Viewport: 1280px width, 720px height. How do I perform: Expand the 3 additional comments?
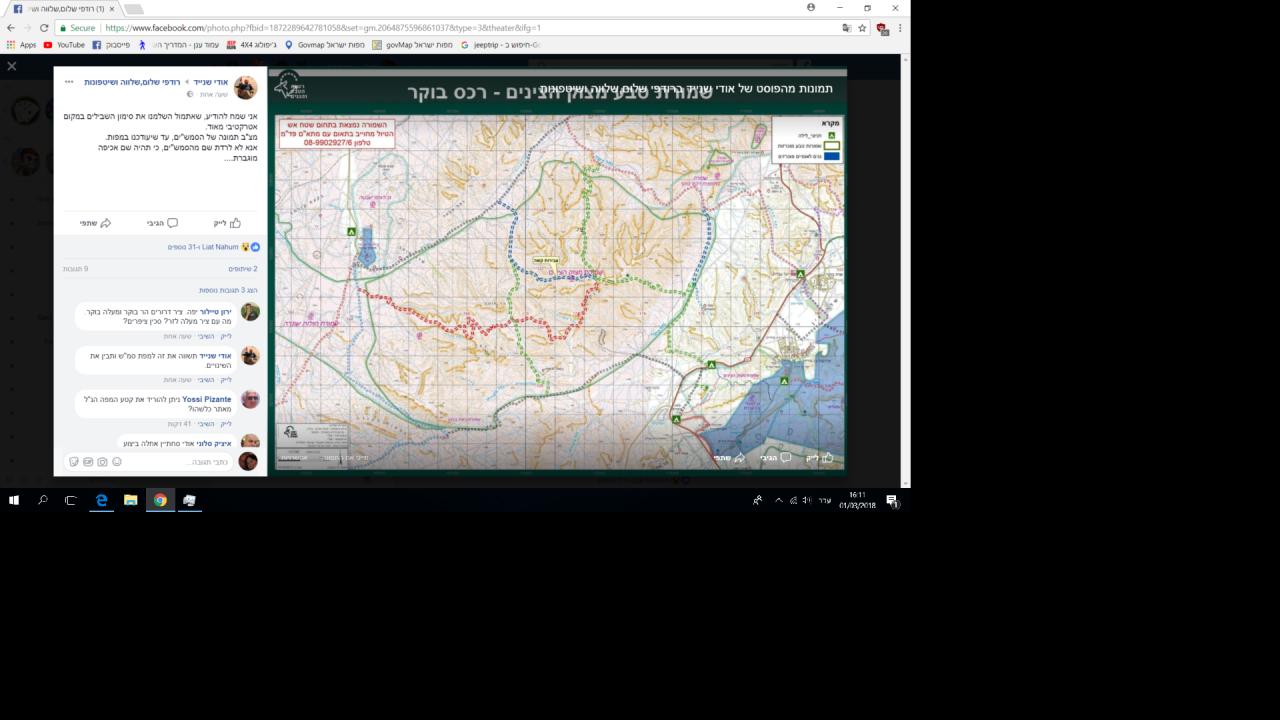click(228, 290)
